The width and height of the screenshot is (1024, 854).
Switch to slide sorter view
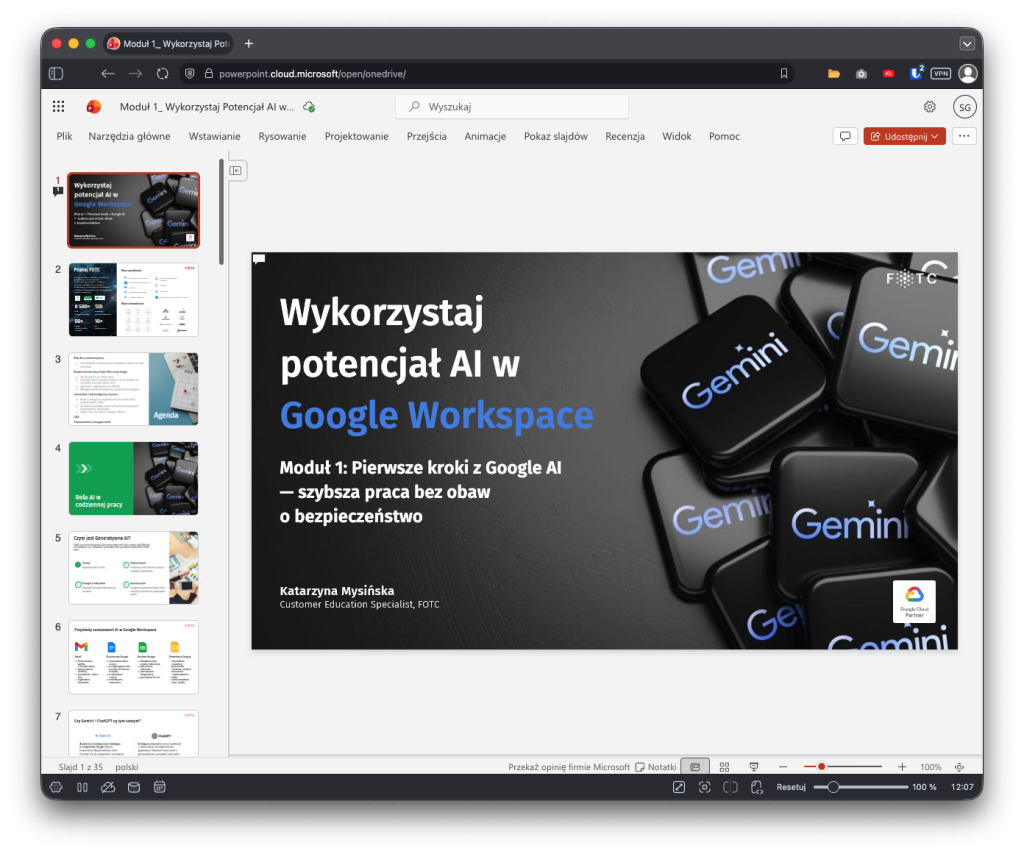point(724,767)
